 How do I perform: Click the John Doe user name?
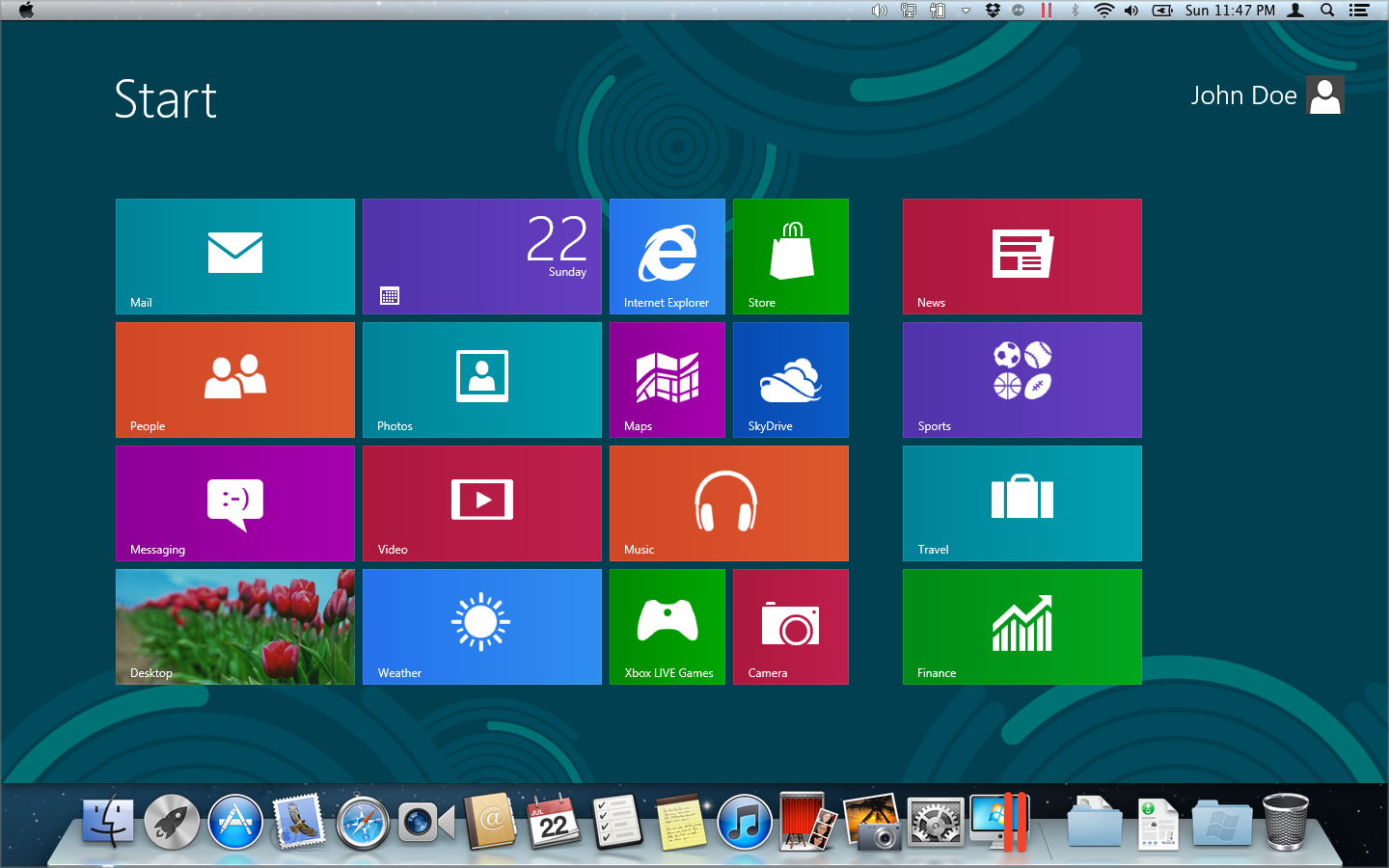(1243, 95)
